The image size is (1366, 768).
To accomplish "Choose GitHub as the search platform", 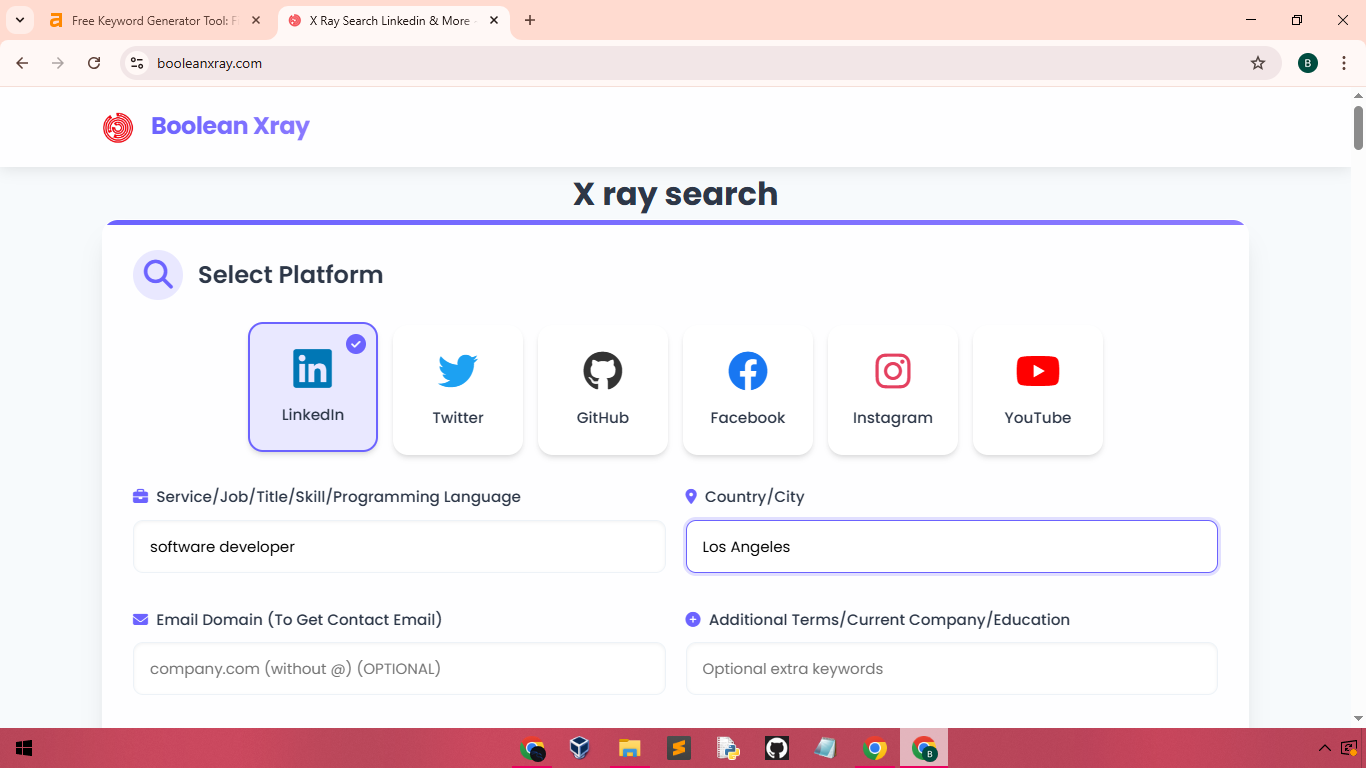I will click(602, 388).
